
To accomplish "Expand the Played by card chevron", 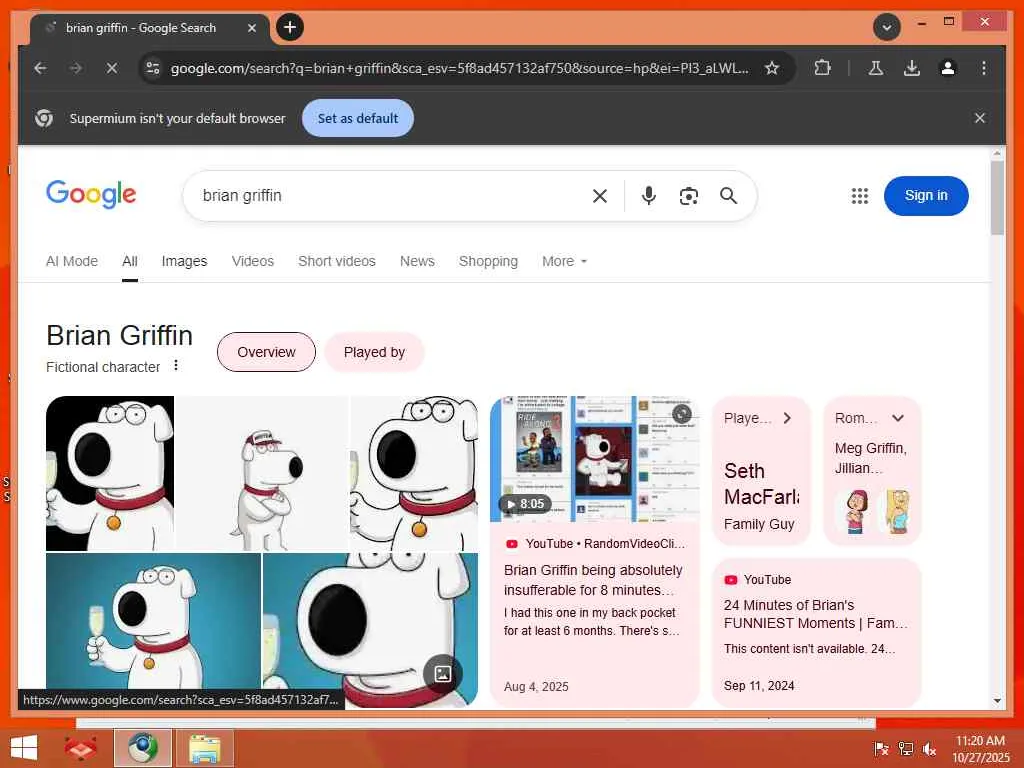I will point(787,418).
